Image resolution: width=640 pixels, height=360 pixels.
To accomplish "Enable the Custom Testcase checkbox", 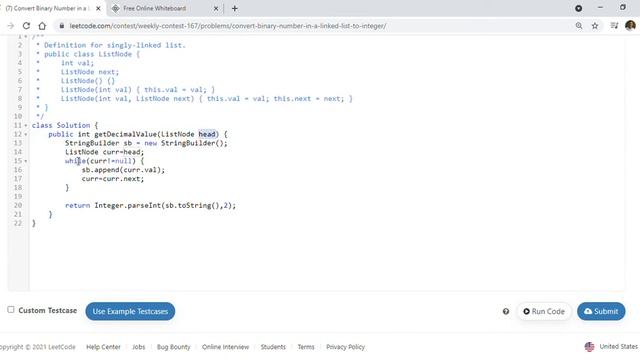I will (x=11, y=310).
